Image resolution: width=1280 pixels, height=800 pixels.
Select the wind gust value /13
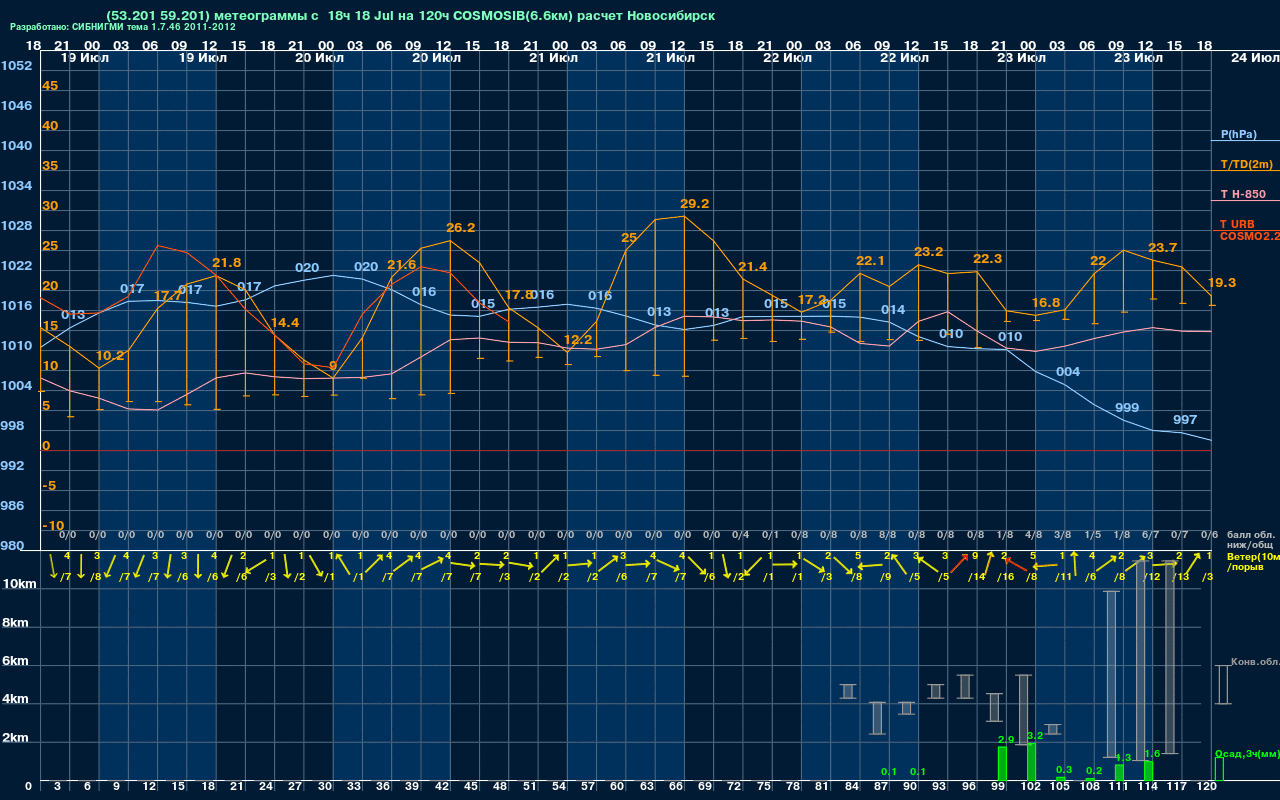[x=1180, y=577]
